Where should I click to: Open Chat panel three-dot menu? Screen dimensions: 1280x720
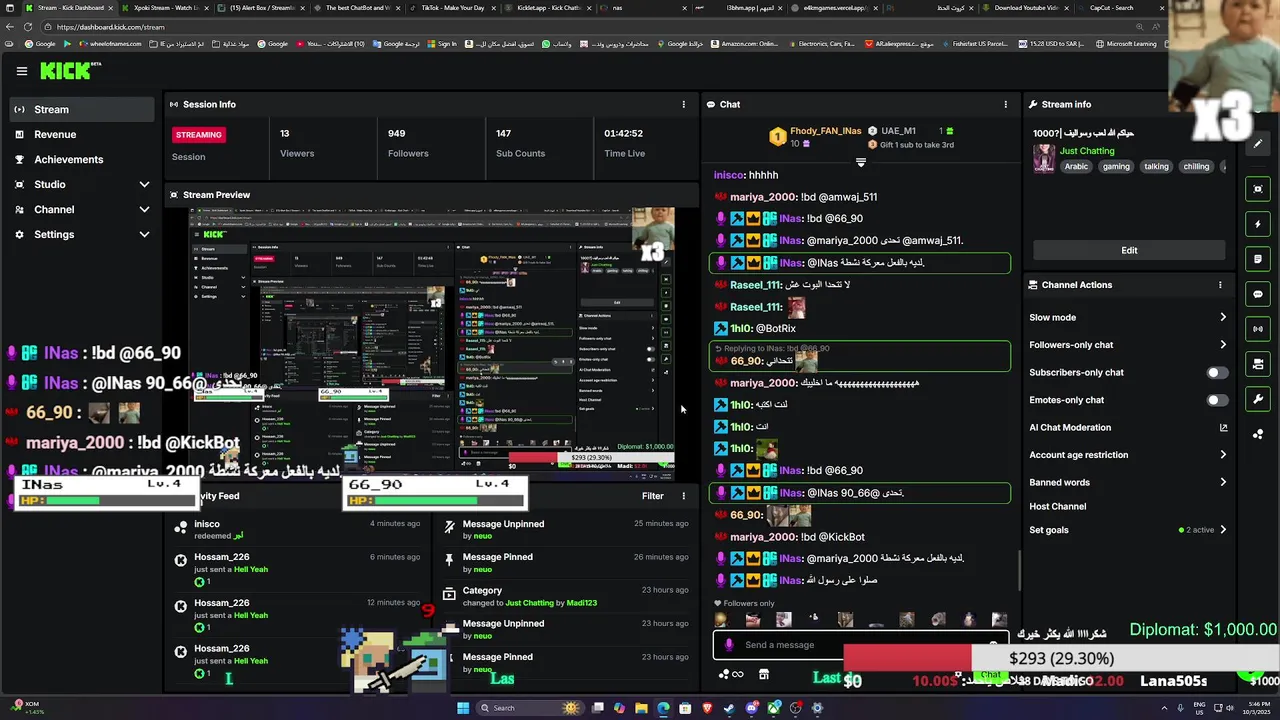1006,104
